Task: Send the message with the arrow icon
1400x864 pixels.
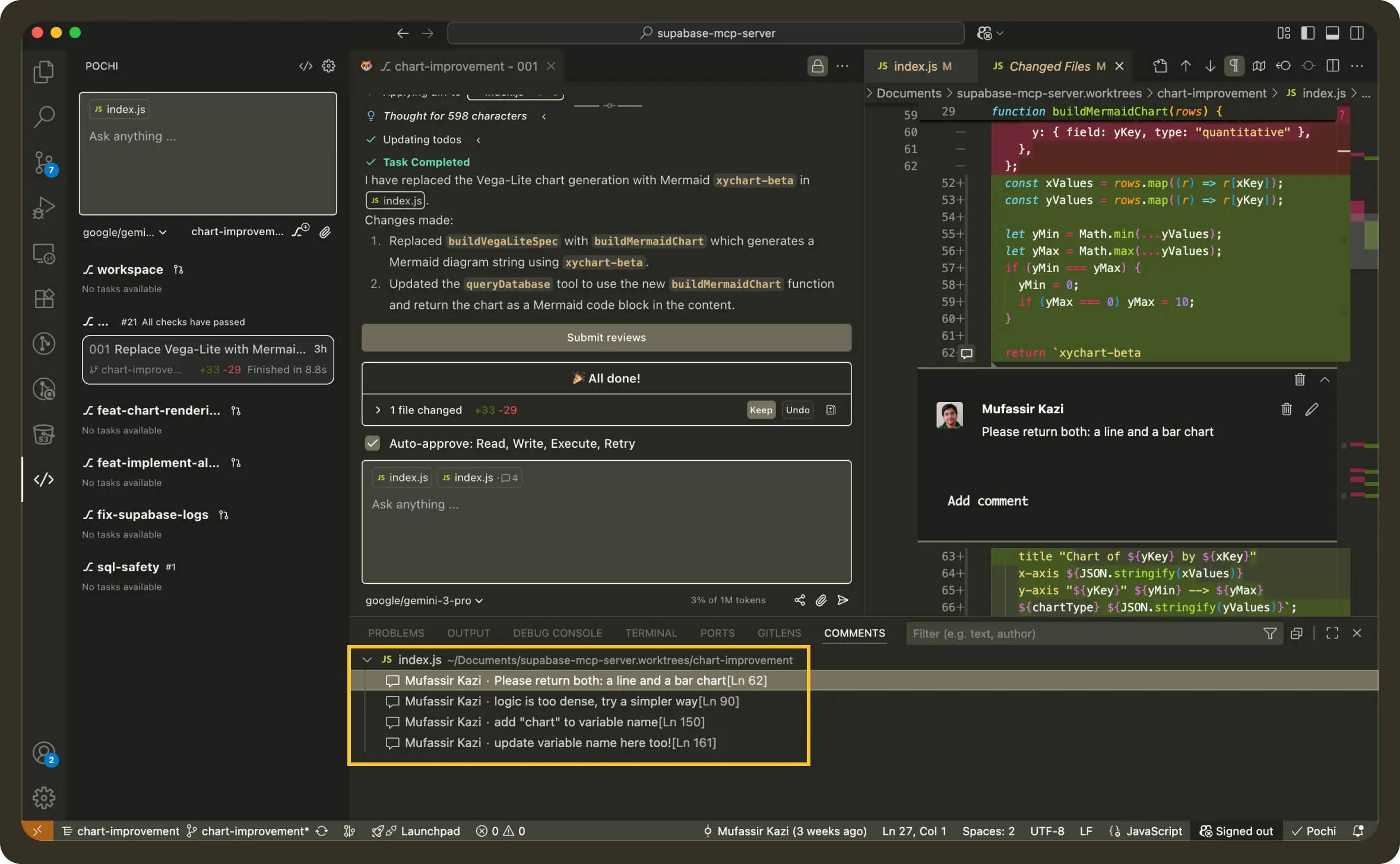Action: click(842, 600)
